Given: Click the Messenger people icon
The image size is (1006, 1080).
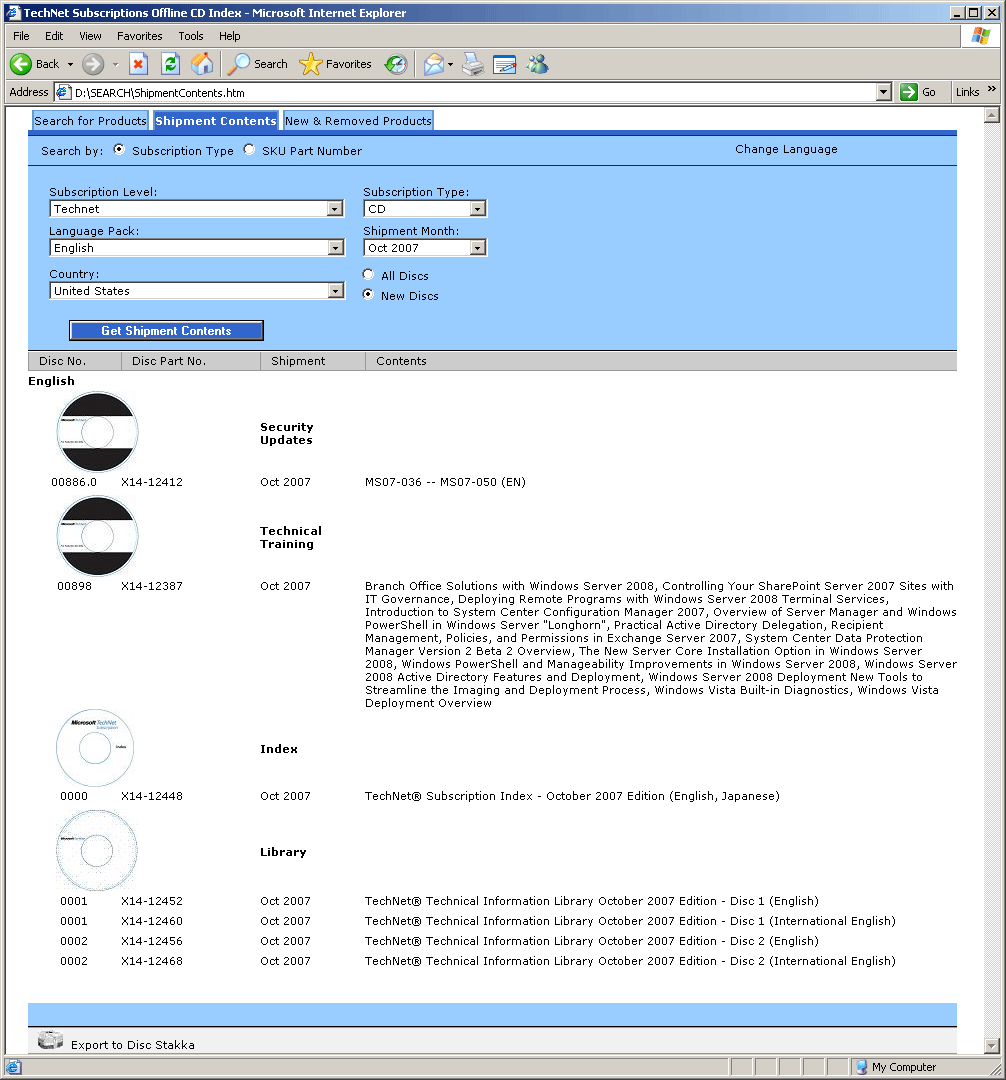Looking at the screenshot, I should 538,64.
